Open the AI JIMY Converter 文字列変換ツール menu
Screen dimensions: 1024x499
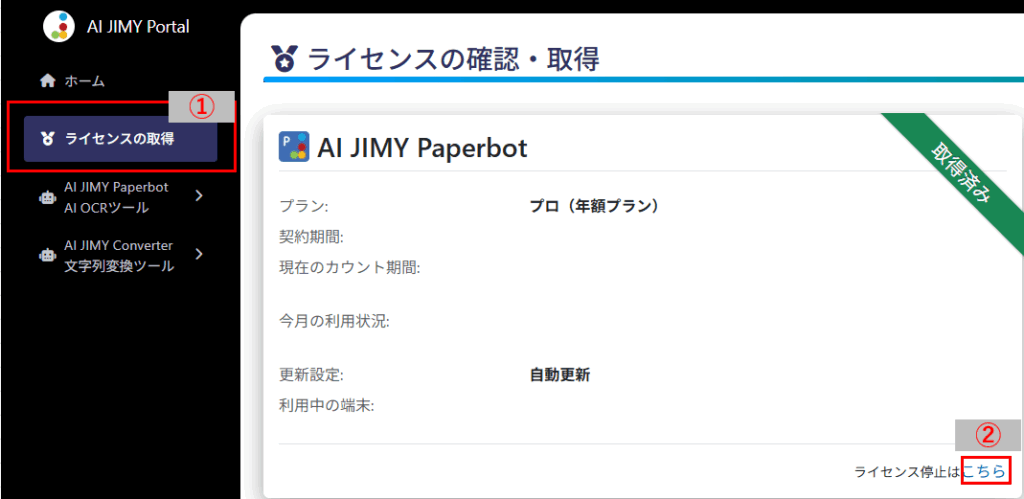118,255
